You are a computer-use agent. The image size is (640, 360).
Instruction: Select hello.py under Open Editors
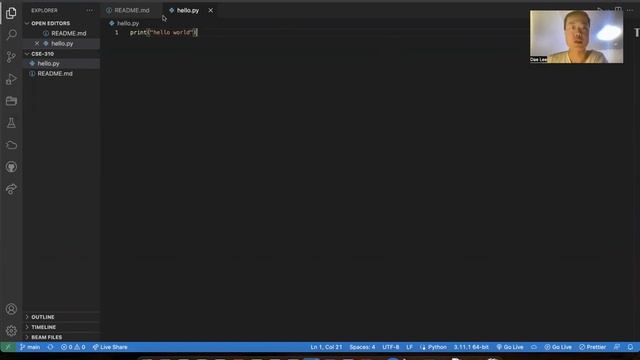click(x=61, y=43)
